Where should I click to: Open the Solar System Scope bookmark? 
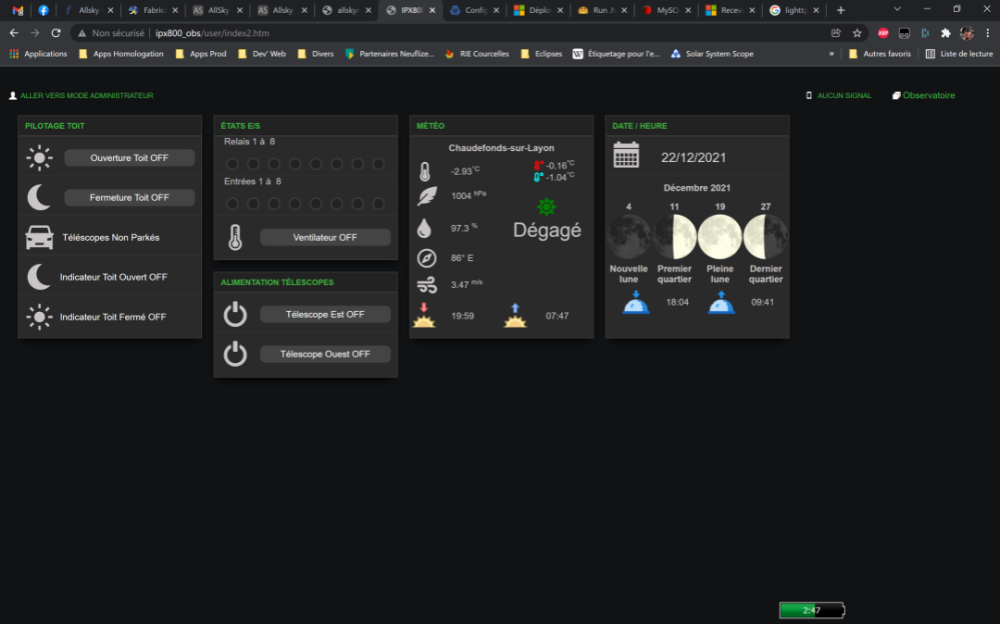coord(712,54)
